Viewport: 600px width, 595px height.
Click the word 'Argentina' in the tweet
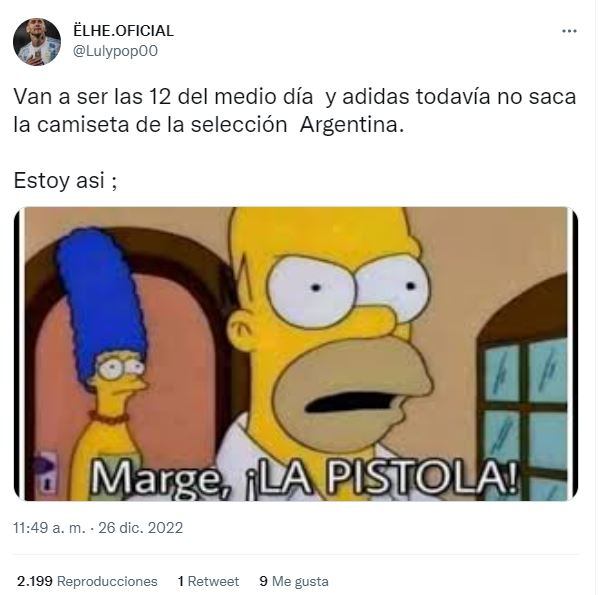[x=352, y=125]
